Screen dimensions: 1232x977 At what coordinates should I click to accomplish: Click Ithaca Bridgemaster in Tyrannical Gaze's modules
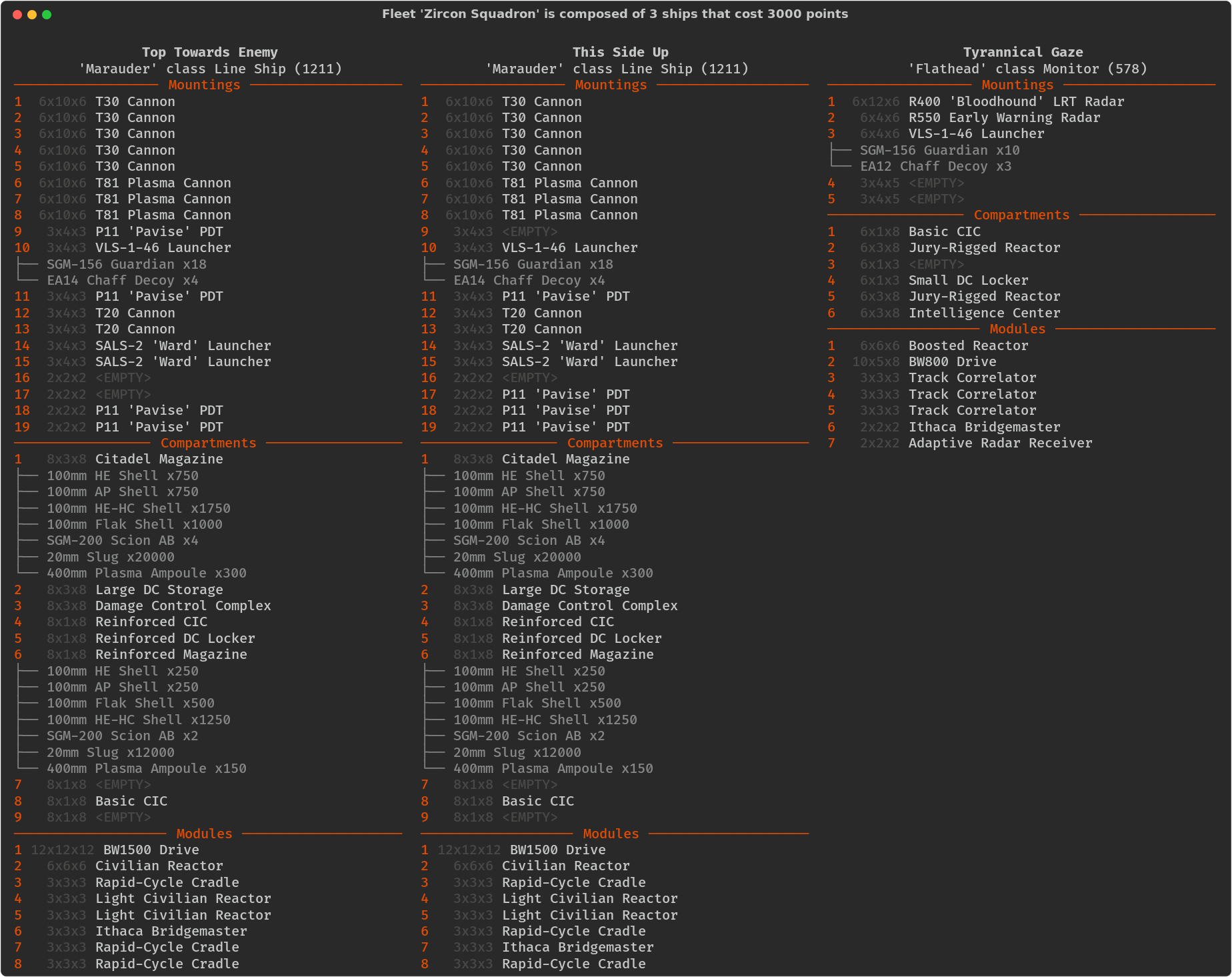pyautogui.click(x=983, y=427)
